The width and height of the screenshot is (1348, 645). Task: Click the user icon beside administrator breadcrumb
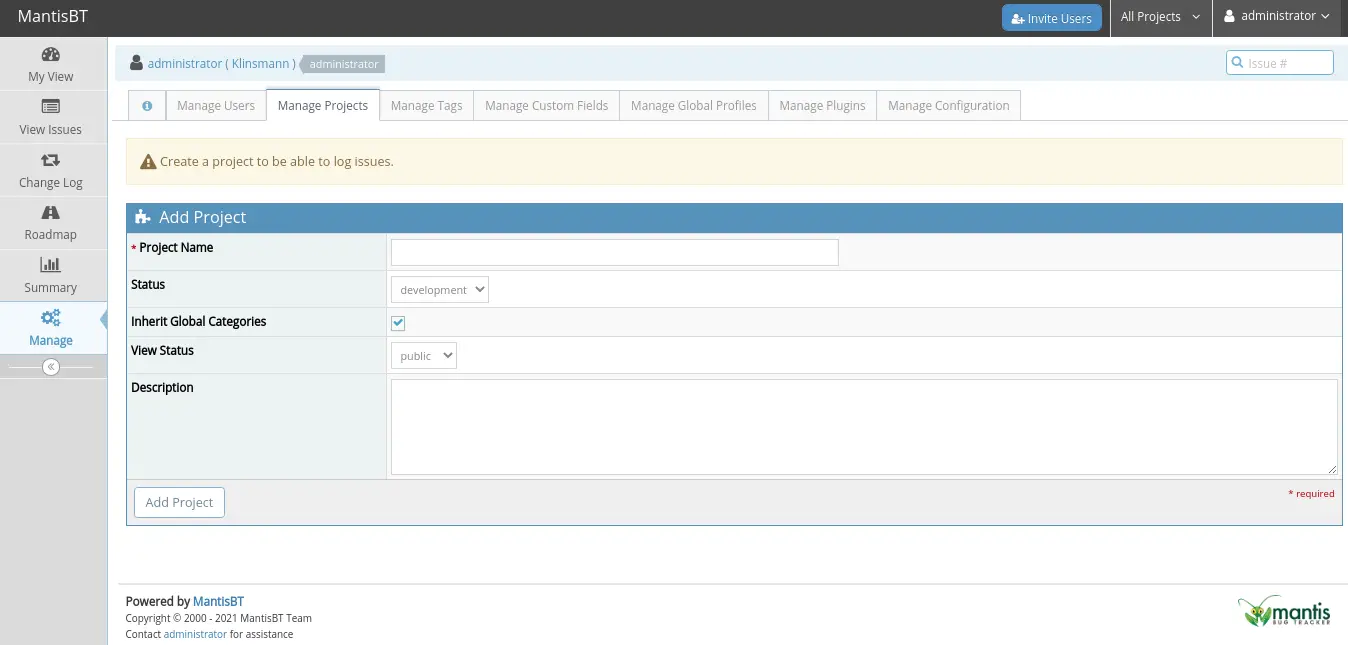click(x=136, y=62)
